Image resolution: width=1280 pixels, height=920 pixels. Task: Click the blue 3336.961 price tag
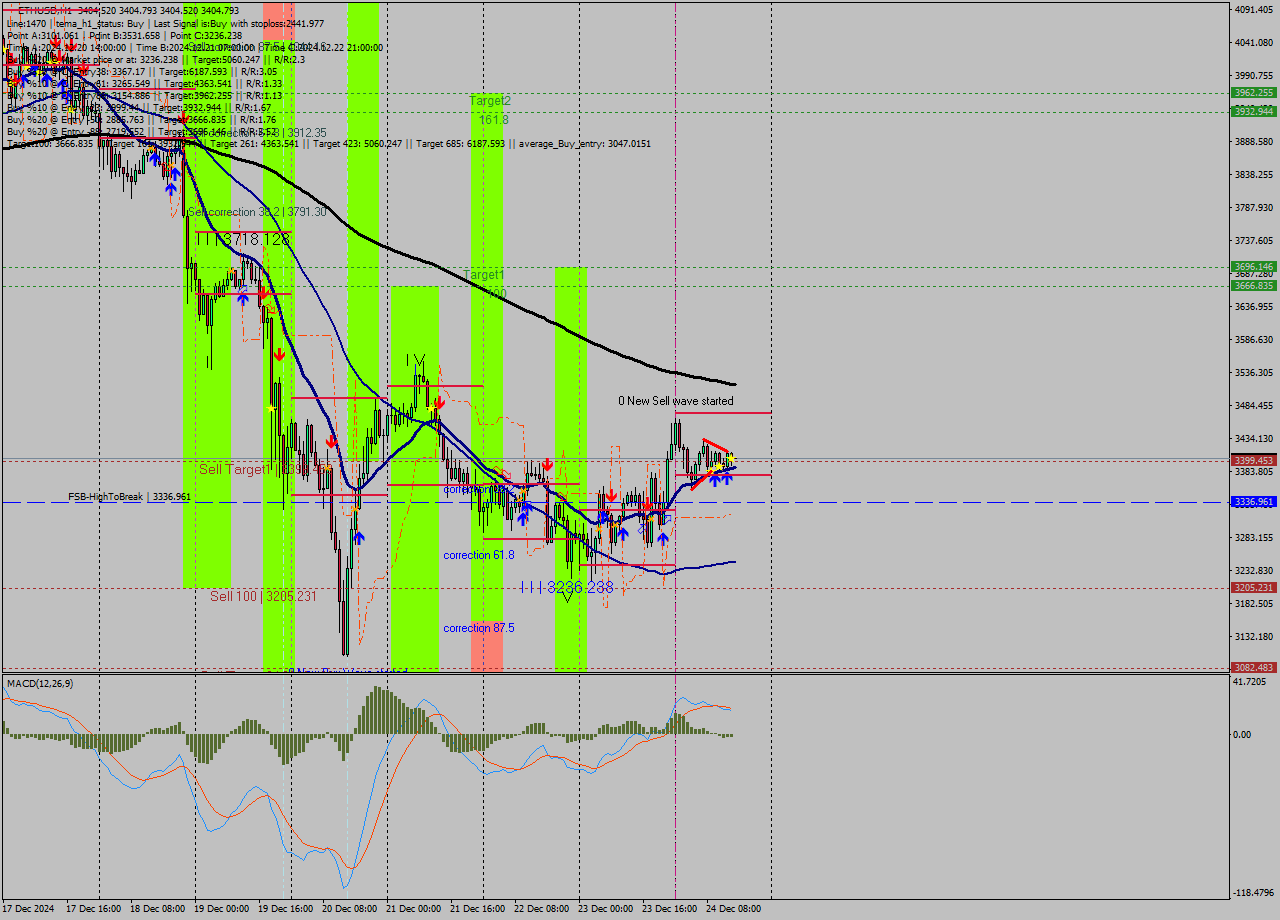[x=1253, y=502]
